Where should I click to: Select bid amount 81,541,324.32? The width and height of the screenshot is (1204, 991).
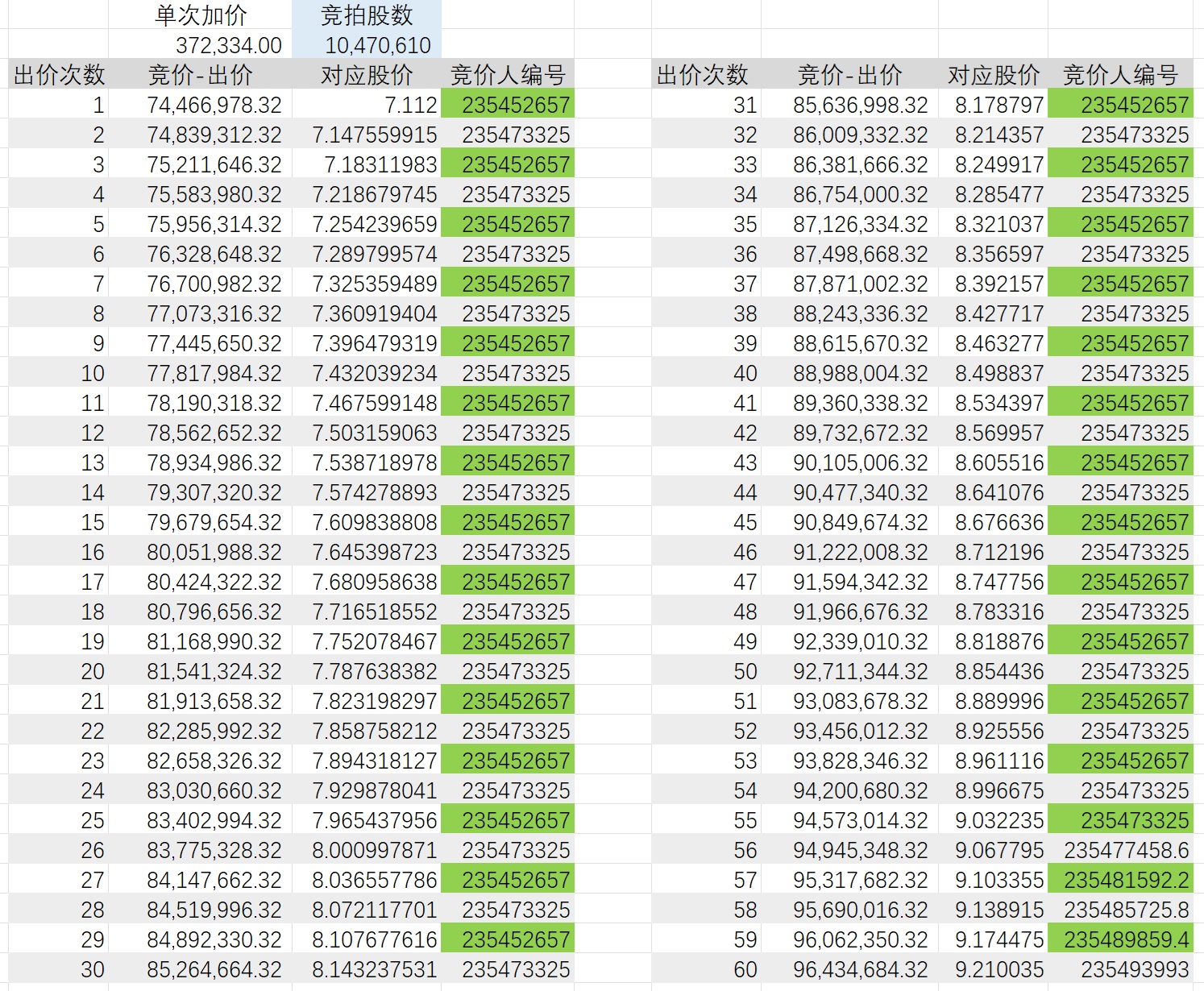[x=200, y=671]
